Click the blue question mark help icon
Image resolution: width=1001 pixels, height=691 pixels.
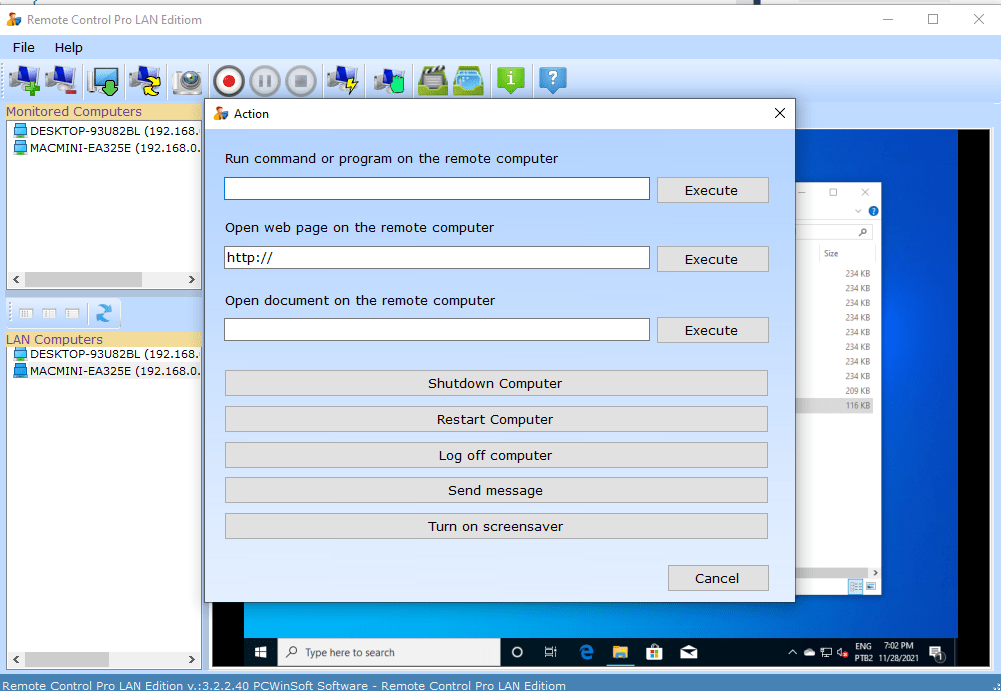coord(553,80)
